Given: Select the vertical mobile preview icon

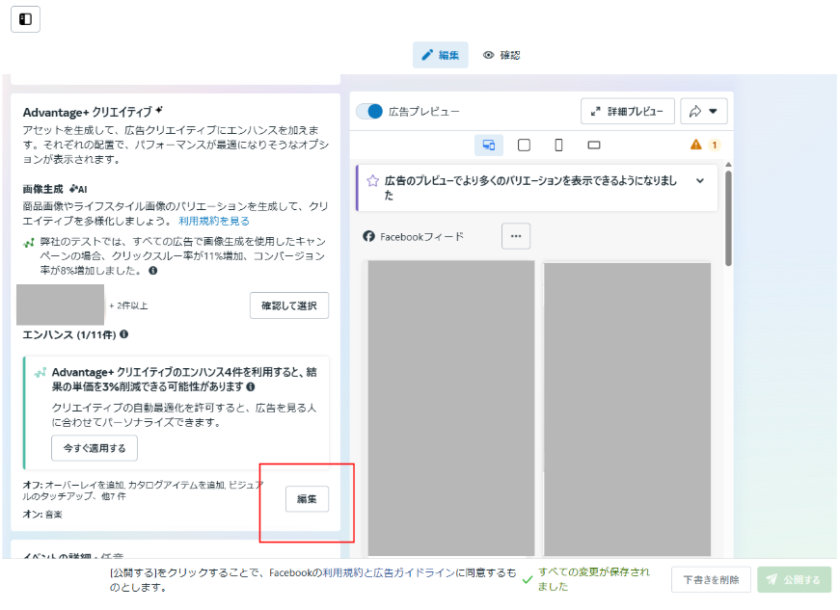Looking at the screenshot, I should tap(558, 145).
